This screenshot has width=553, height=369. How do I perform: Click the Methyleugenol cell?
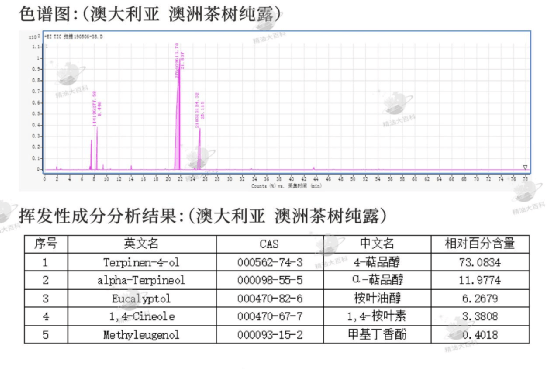click(141, 334)
